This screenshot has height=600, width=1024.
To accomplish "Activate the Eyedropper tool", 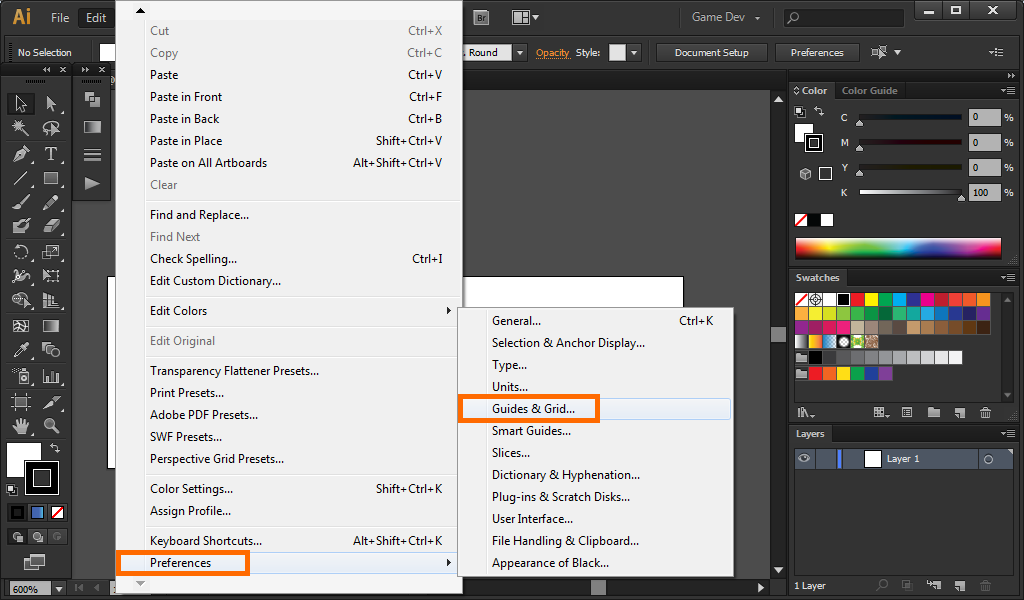I will (20, 350).
